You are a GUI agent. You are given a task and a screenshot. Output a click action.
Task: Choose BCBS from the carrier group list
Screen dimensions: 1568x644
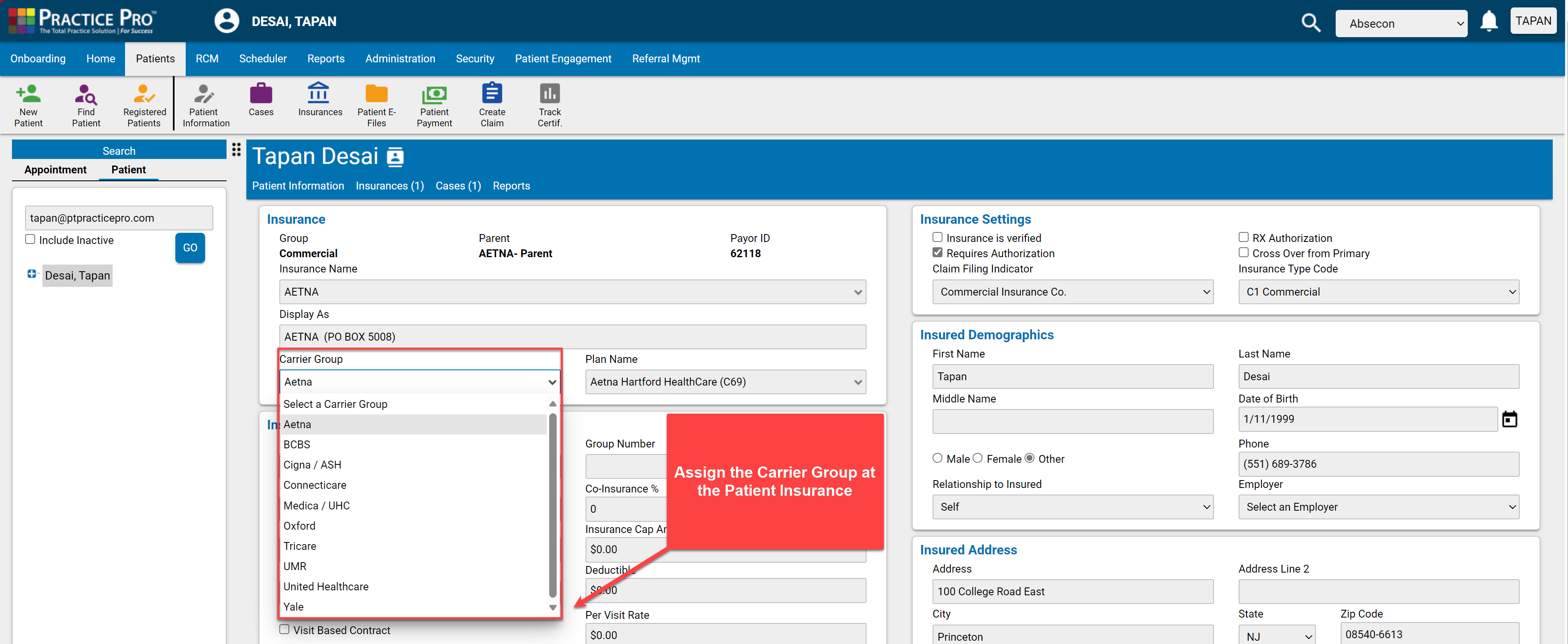(297, 445)
